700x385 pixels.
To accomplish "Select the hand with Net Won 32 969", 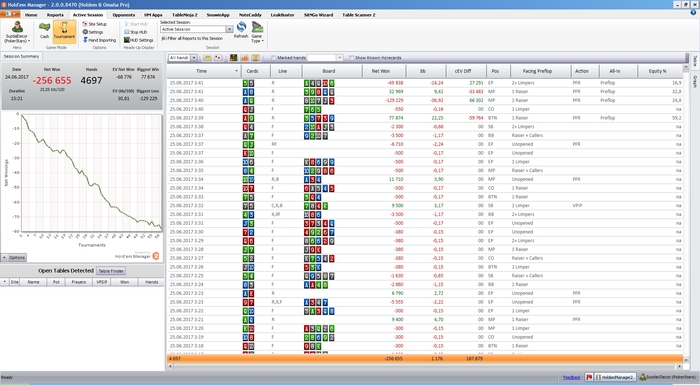I will coord(425,92).
